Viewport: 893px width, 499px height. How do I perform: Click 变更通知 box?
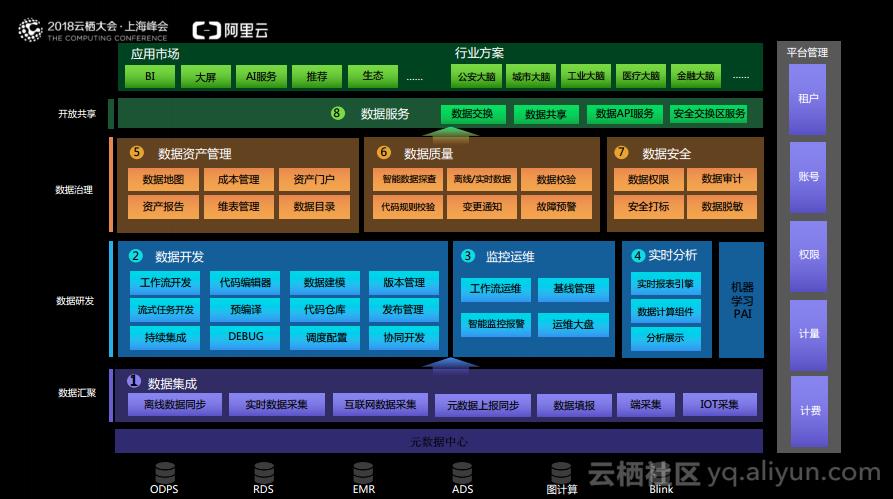click(x=482, y=207)
